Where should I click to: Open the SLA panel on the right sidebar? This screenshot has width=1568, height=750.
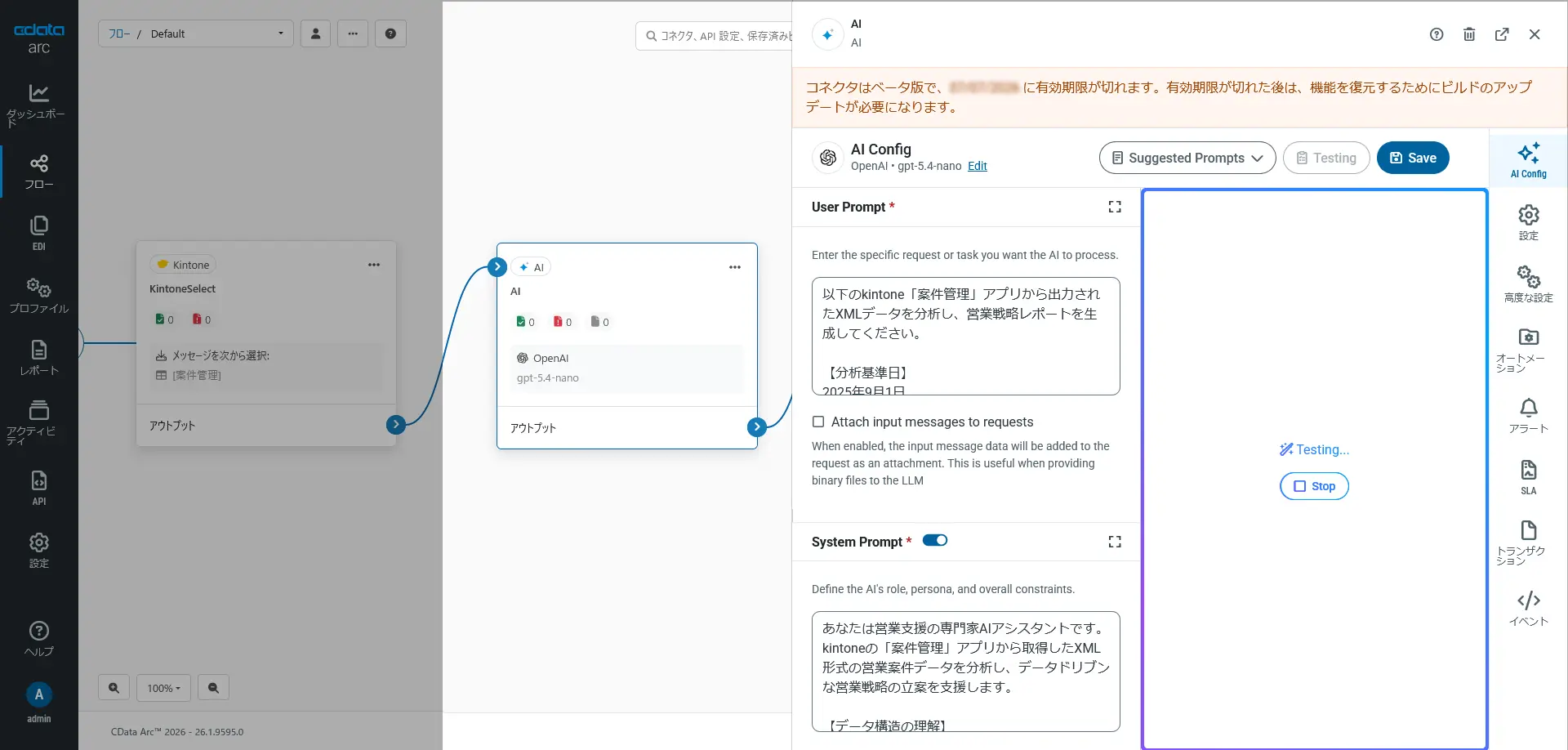[1528, 477]
